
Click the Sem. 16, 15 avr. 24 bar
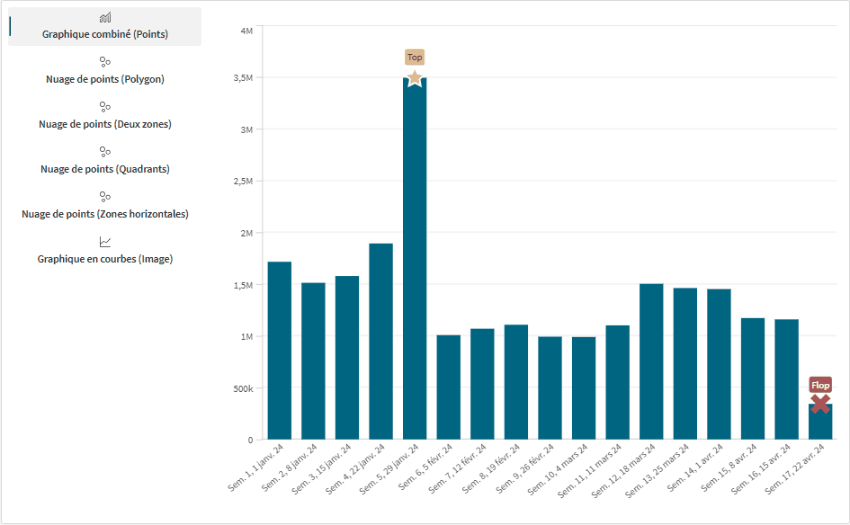click(x=786, y=378)
